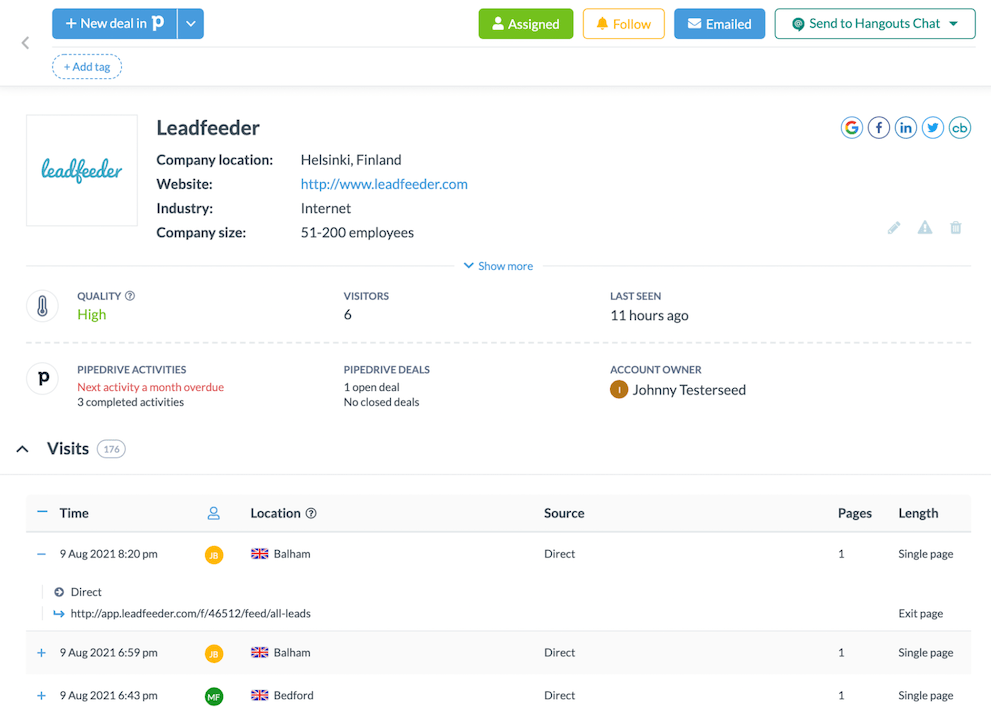Open the Crunchbase profile icon
The image size is (991, 714).
959,128
